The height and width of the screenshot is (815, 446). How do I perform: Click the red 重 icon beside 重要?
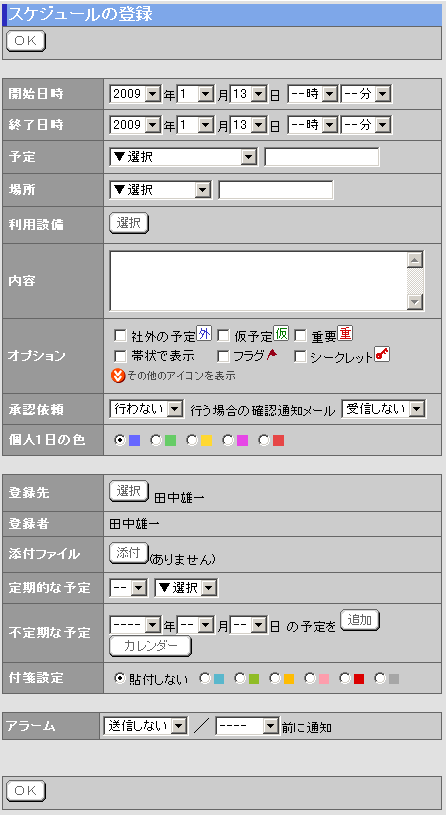coord(345,334)
